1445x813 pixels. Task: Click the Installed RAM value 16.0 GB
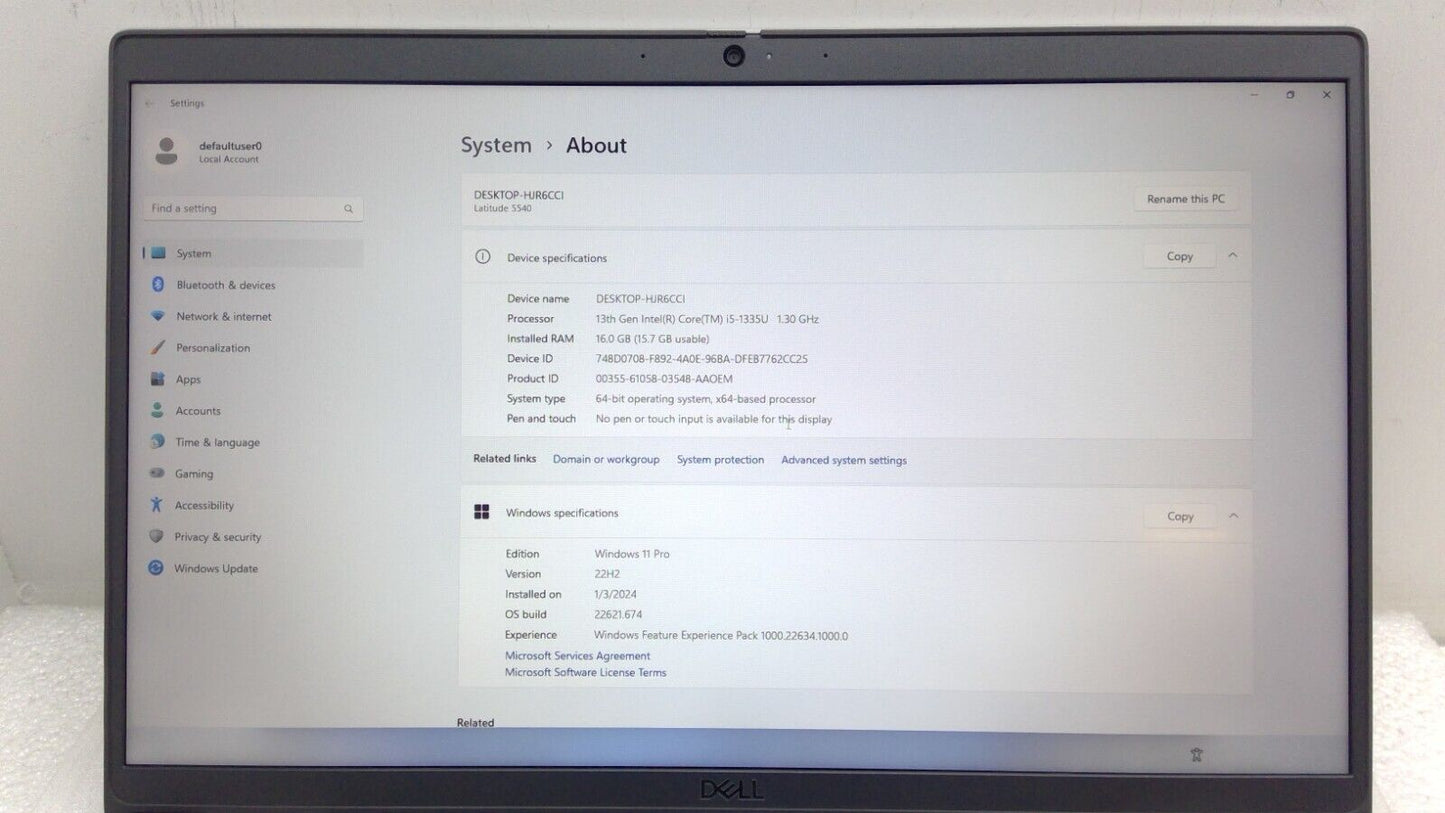pos(652,339)
